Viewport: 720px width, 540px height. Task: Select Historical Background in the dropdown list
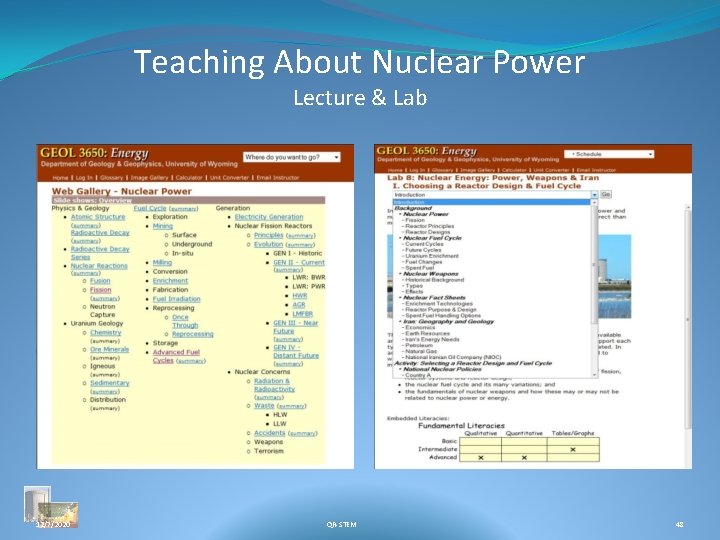pyautogui.click(x=435, y=280)
